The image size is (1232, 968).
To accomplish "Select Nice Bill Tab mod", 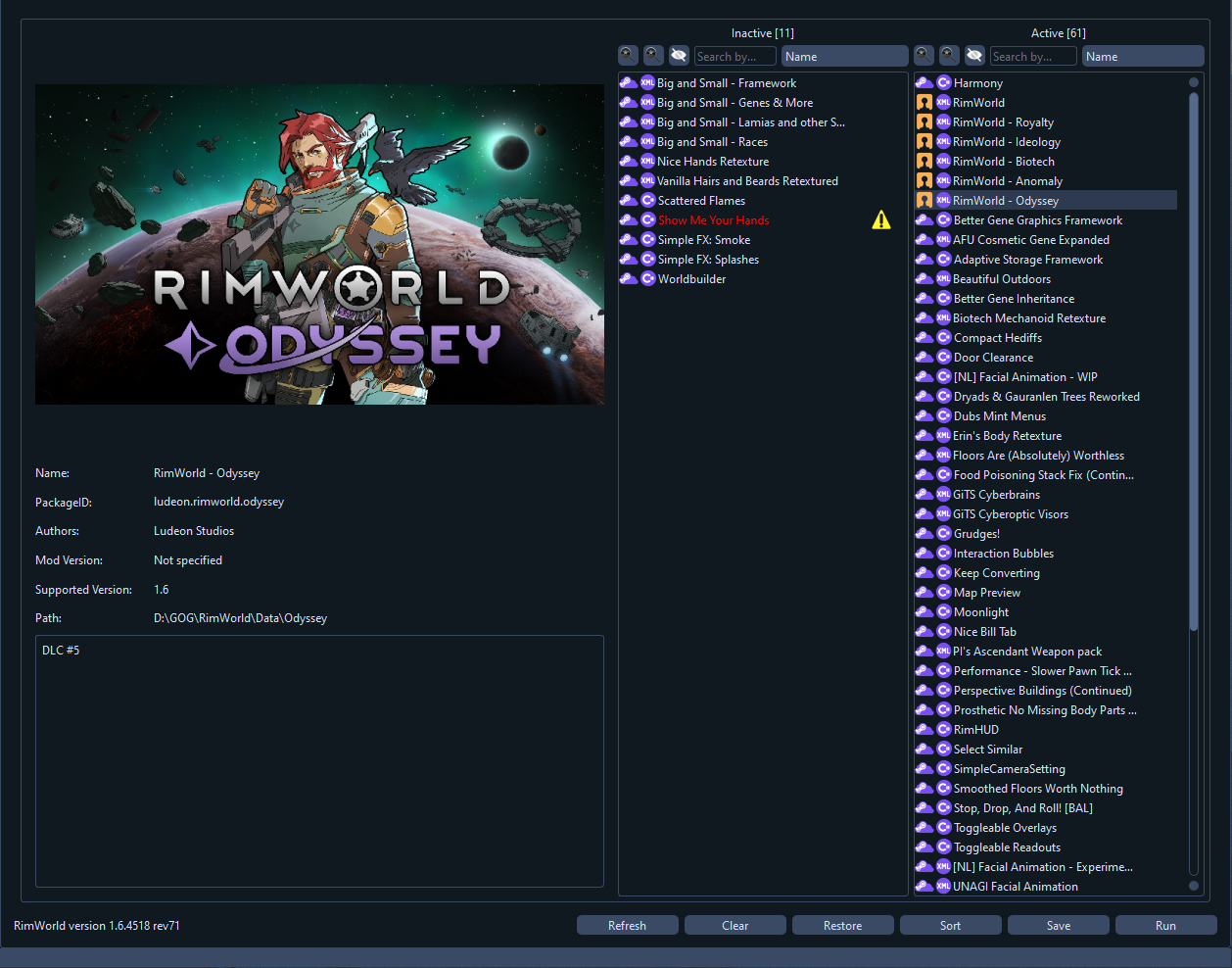I will [1046, 632].
